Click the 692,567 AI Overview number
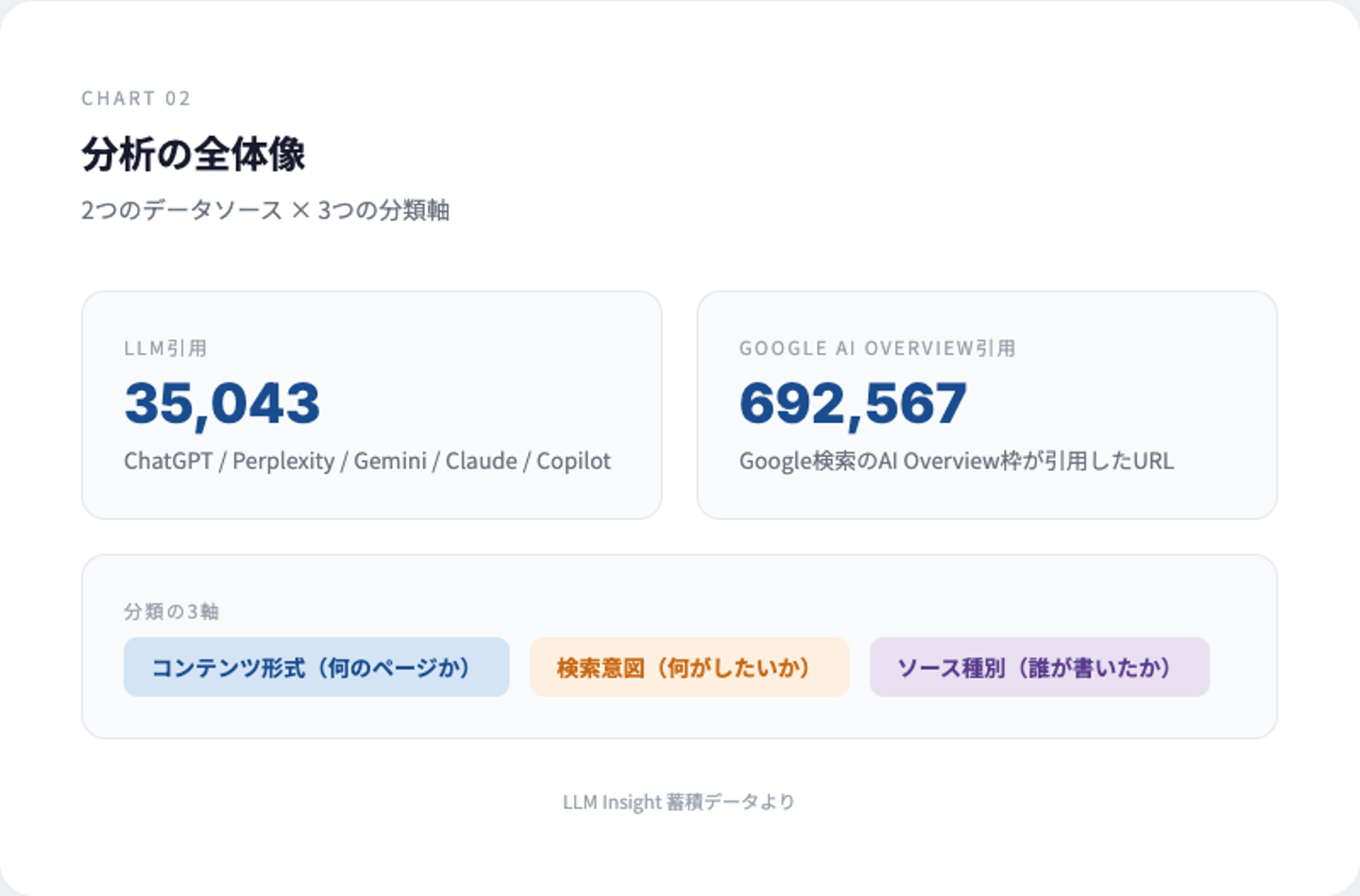This screenshot has width=1360, height=896. click(x=853, y=403)
